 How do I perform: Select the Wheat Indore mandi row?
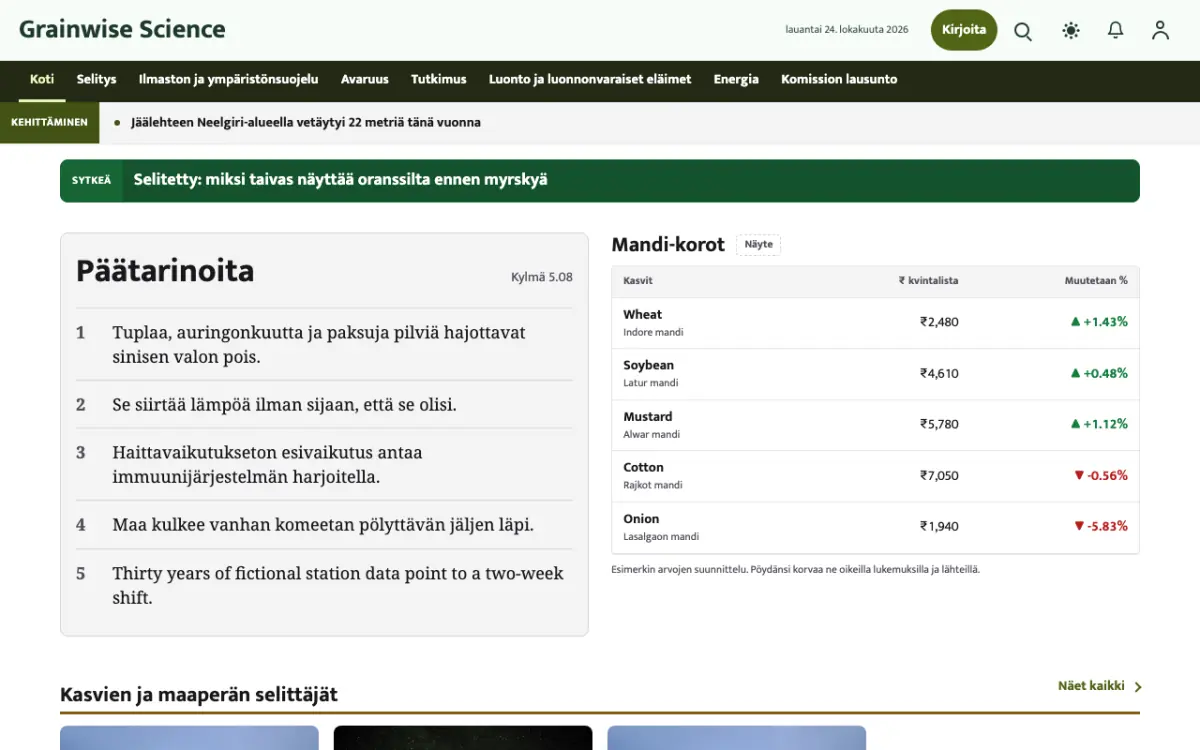click(x=875, y=323)
